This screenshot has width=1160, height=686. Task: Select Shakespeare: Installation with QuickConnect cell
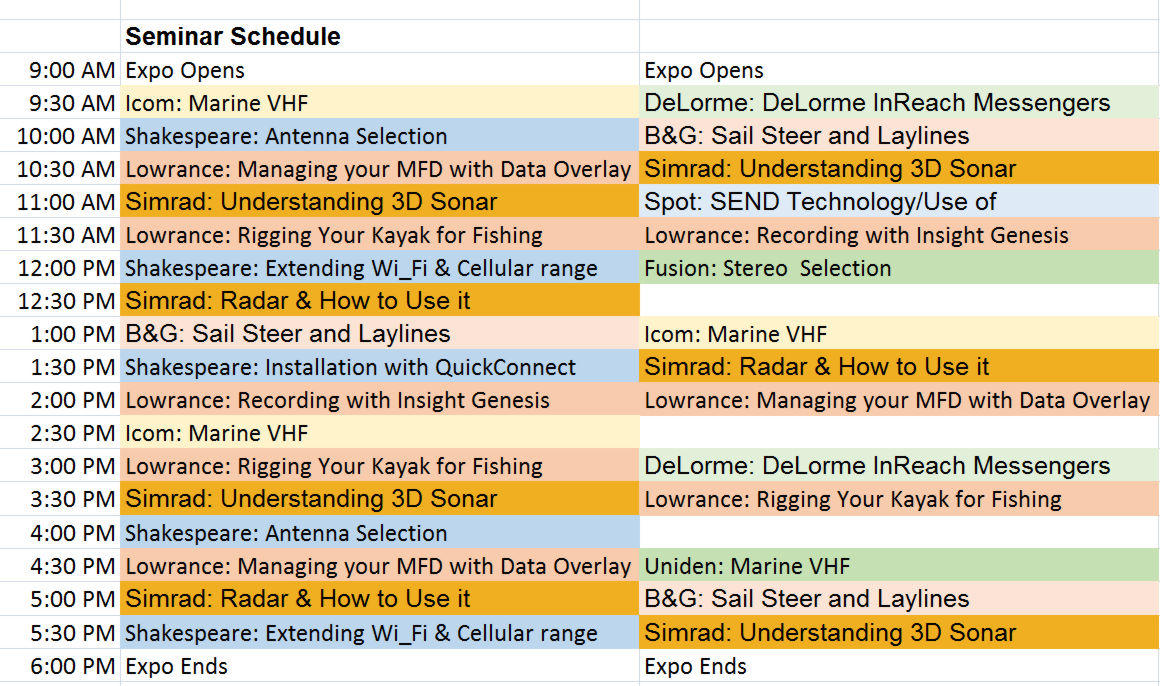tap(380, 366)
